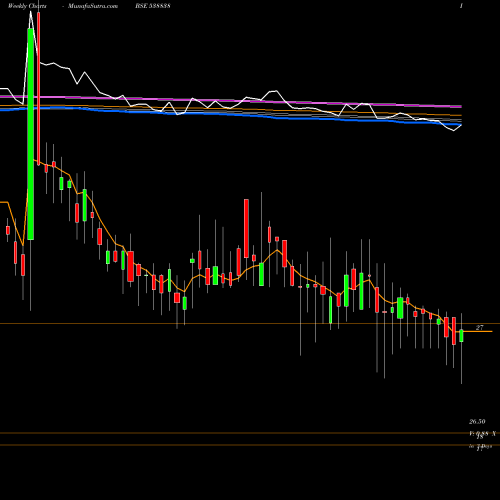Click the last green candle at the chart's right end
Image resolution: width=500 pixels, height=500 pixels.
461,336
